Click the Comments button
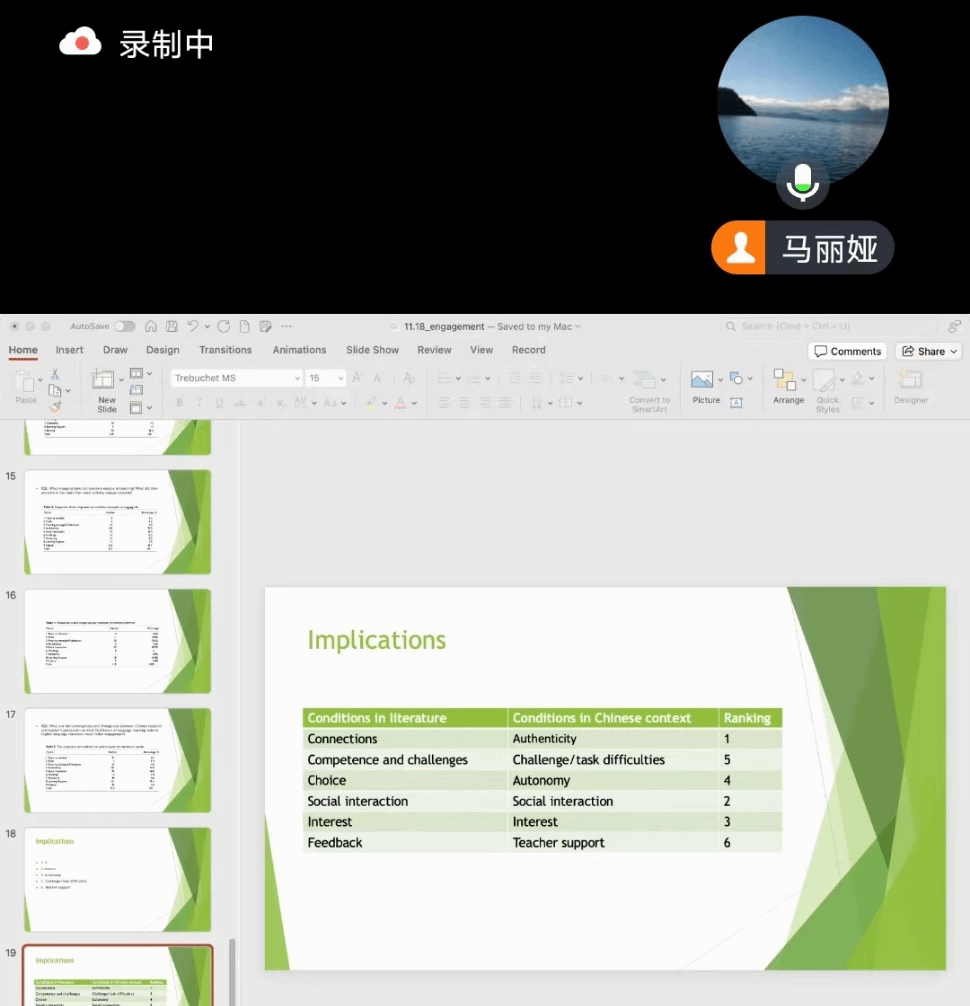The height and width of the screenshot is (1006, 970). [x=848, y=351]
